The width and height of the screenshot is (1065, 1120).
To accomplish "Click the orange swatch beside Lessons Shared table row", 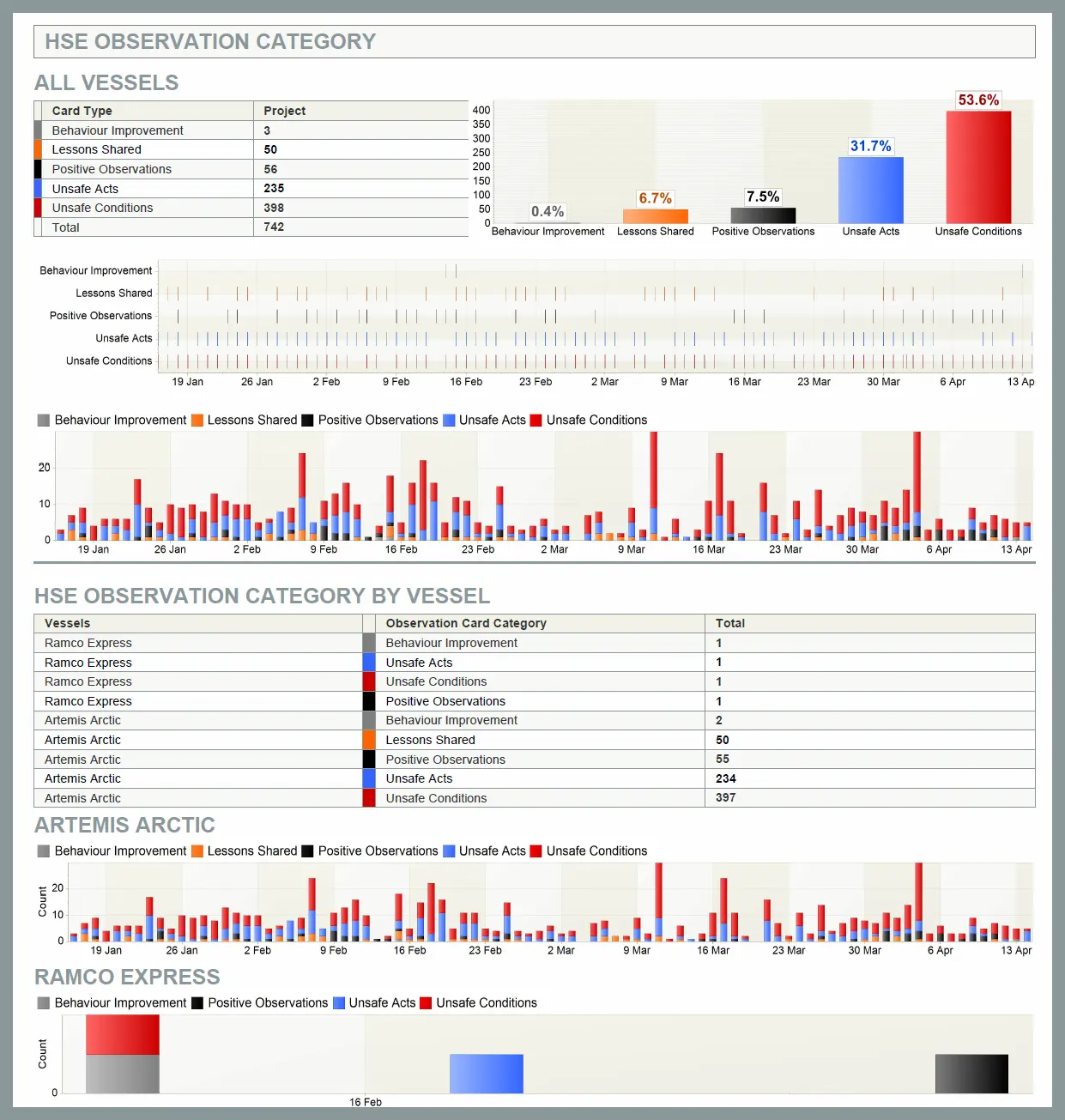I will pos(38,149).
